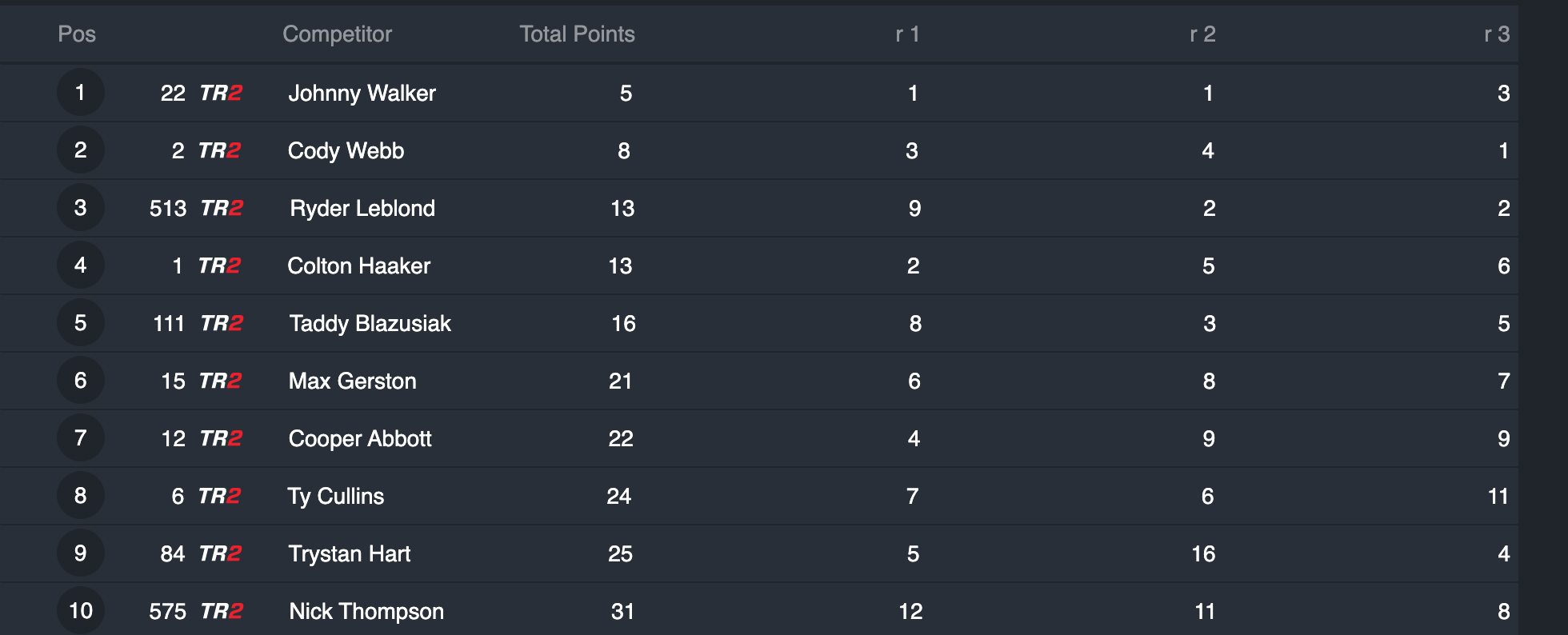Open the Nick Thompson competitor entry

[366, 612]
